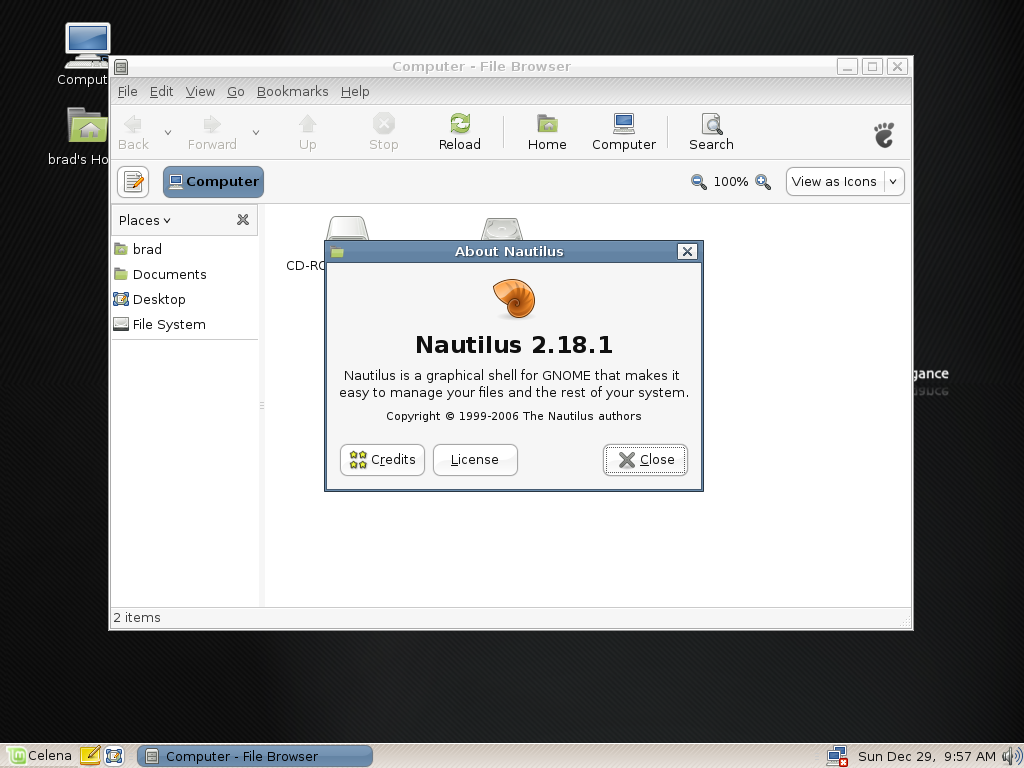Image resolution: width=1024 pixels, height=768 pixels.
Task: Go to Home folder from toolbar
Action: click(x=547, y=133)
